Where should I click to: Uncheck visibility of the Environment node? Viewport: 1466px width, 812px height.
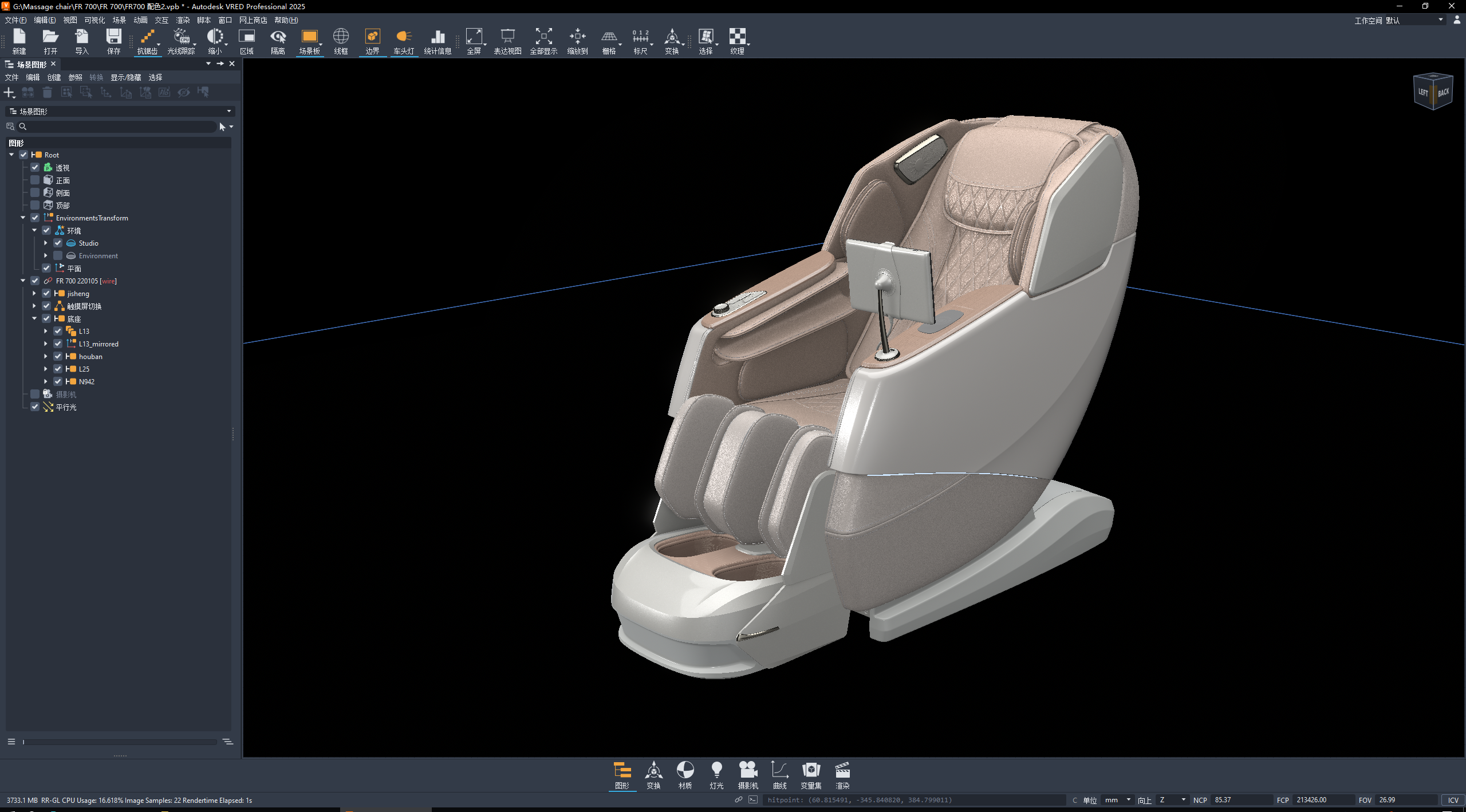pyautogui.click(x=58, y=255)
